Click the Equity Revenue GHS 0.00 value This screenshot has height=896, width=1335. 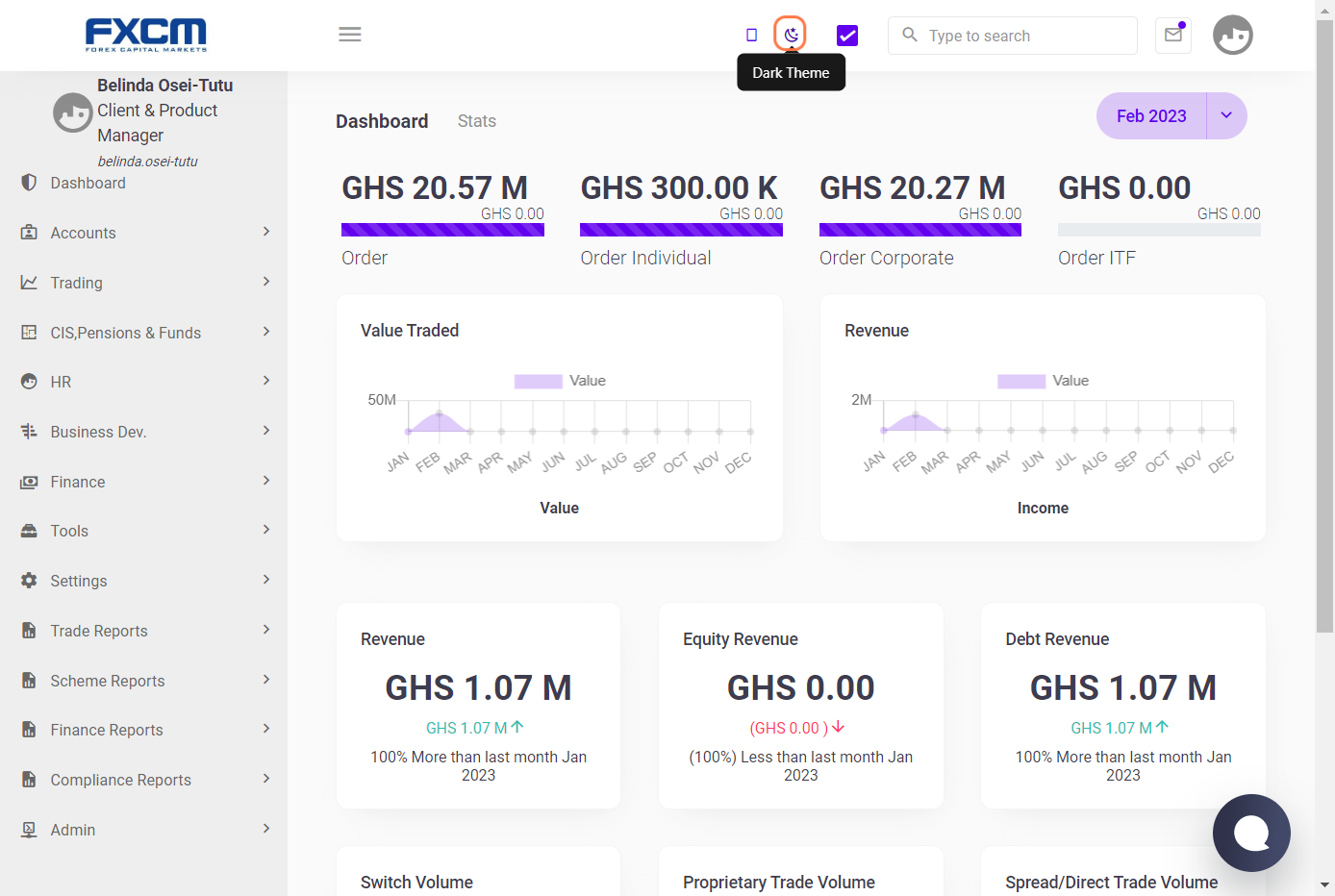[801, 688]
